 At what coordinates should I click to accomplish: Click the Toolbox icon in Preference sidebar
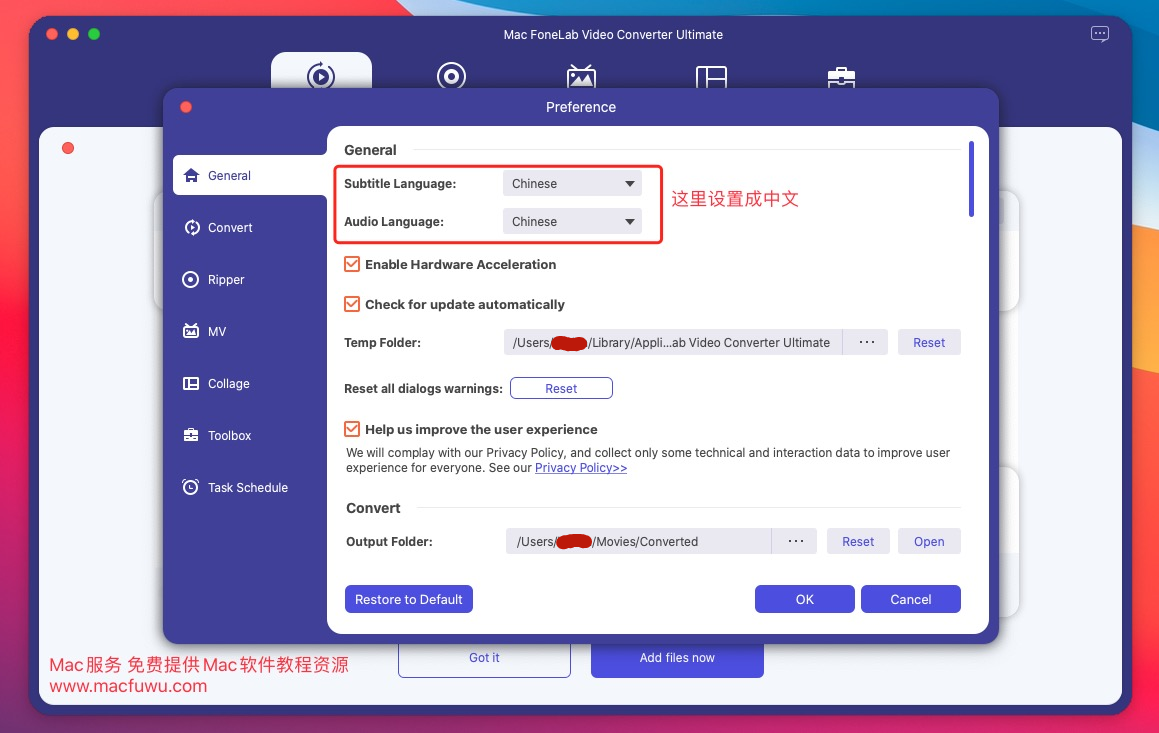tap(191, 435)
